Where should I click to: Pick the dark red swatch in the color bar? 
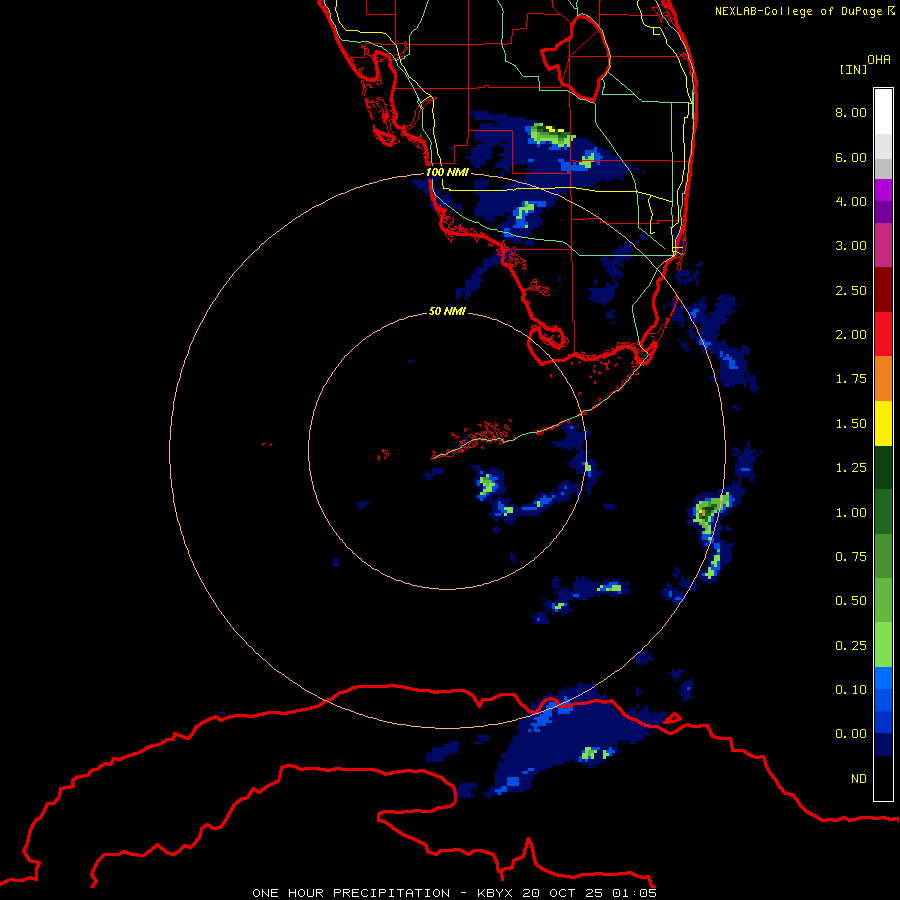883,290
